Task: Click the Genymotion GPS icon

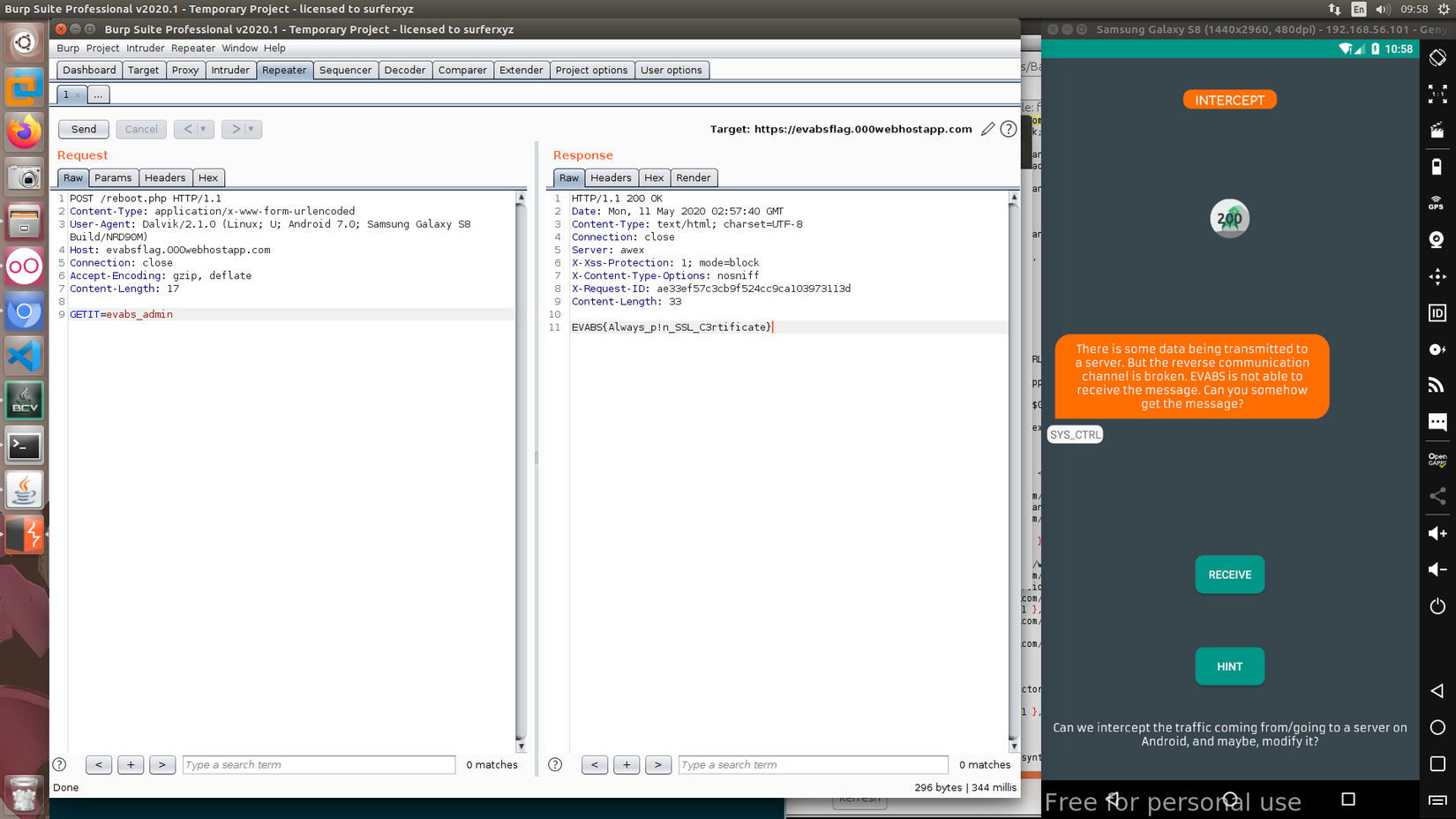Action: click(1437, 203)
